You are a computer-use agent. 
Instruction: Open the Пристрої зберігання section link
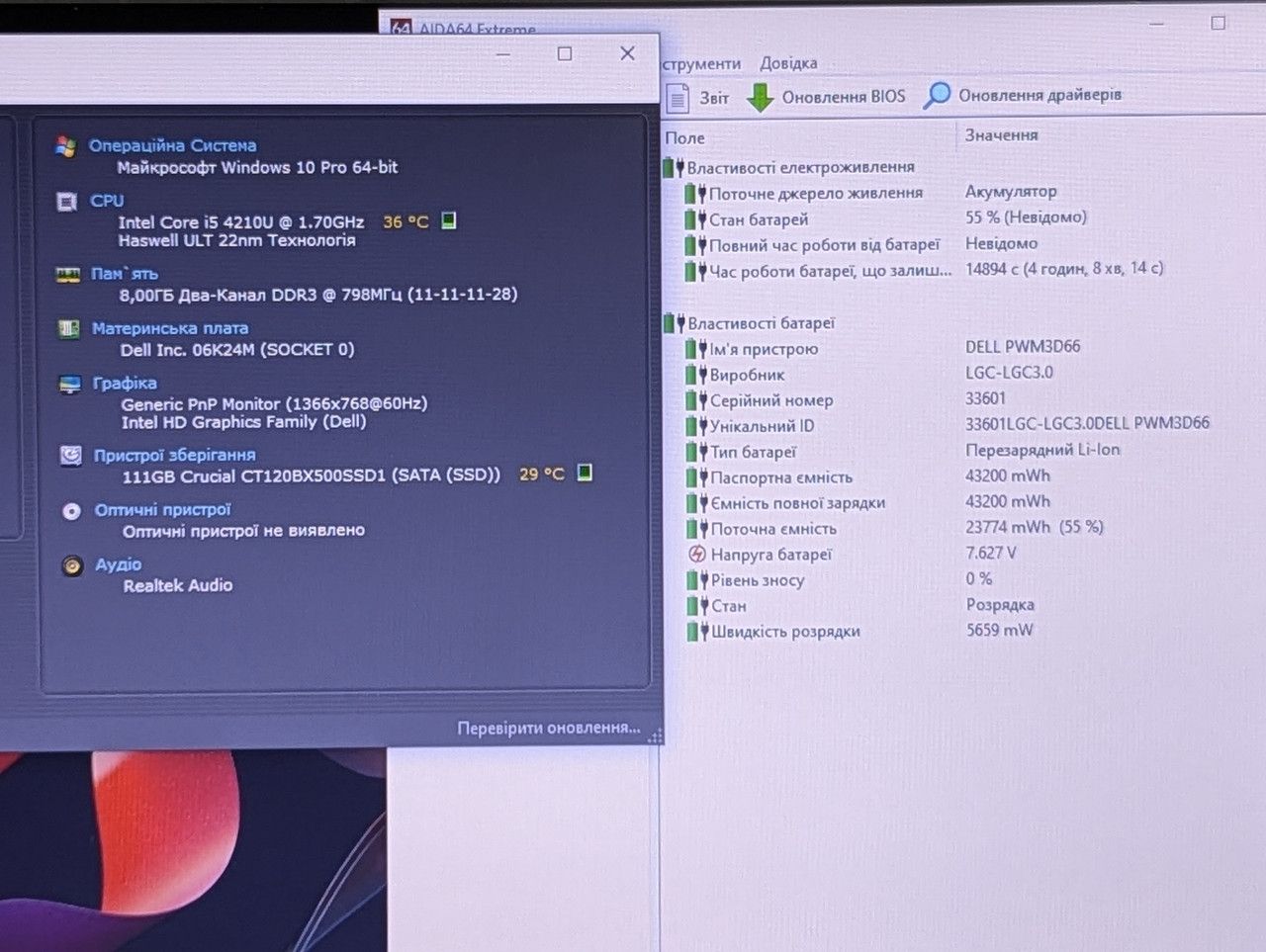(175, 456)
